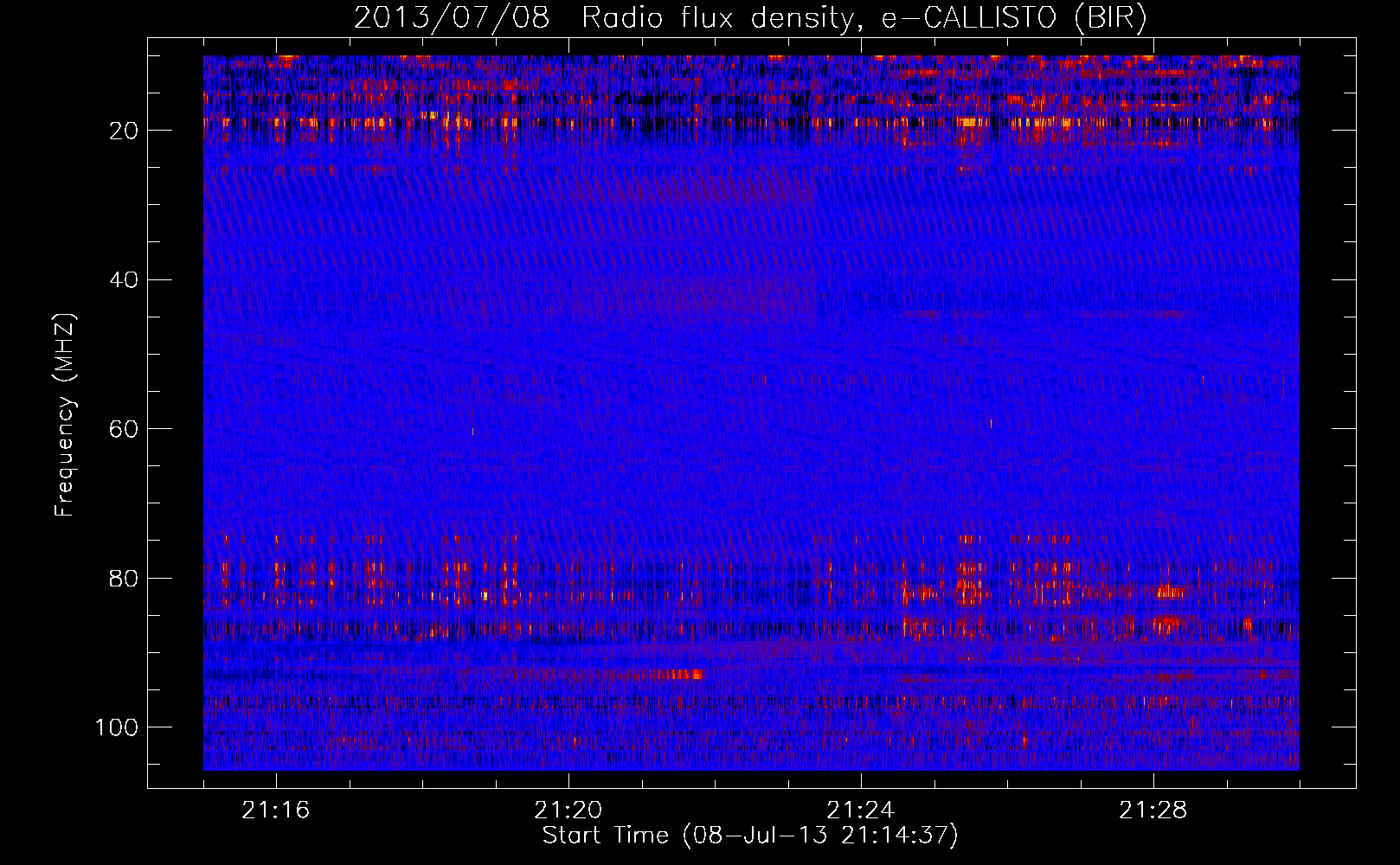This screenshot has height=865, width=1400.
Task: Click the '20' frequency tick label
Action: [124, 131]
